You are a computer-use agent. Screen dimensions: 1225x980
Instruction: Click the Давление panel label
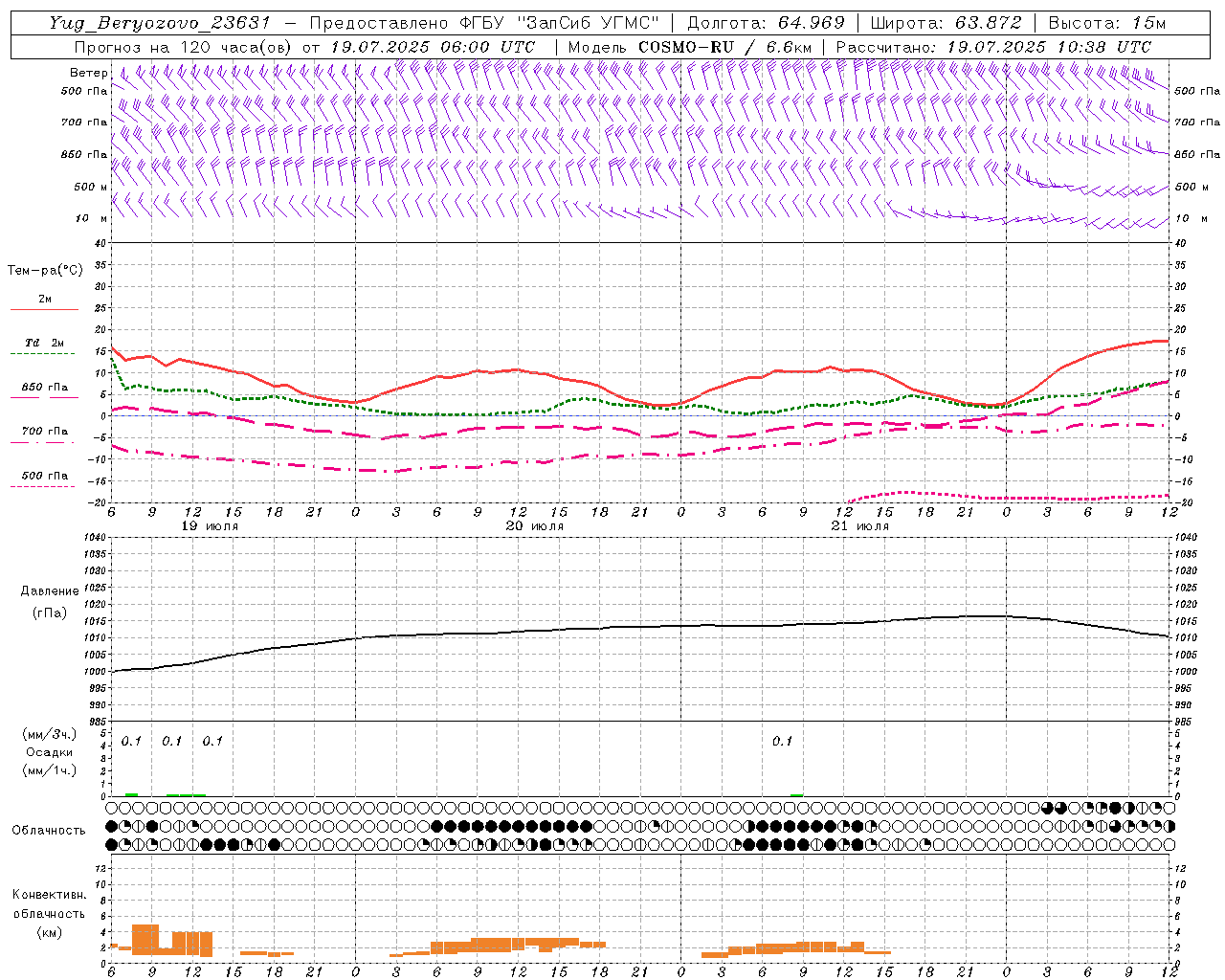pos(50,591)
